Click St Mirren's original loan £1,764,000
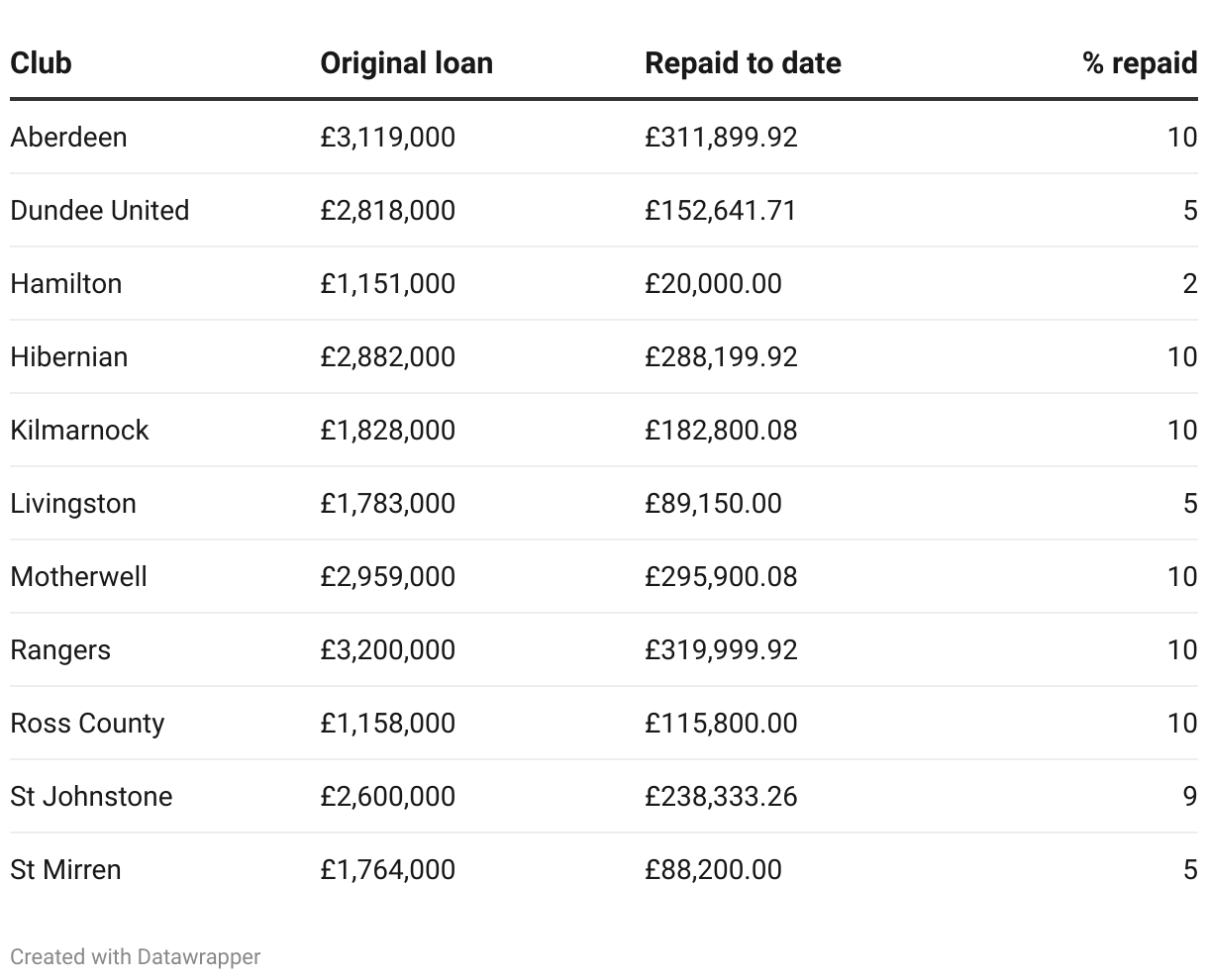The image size is (1208, 980). (x=387, y=869)
